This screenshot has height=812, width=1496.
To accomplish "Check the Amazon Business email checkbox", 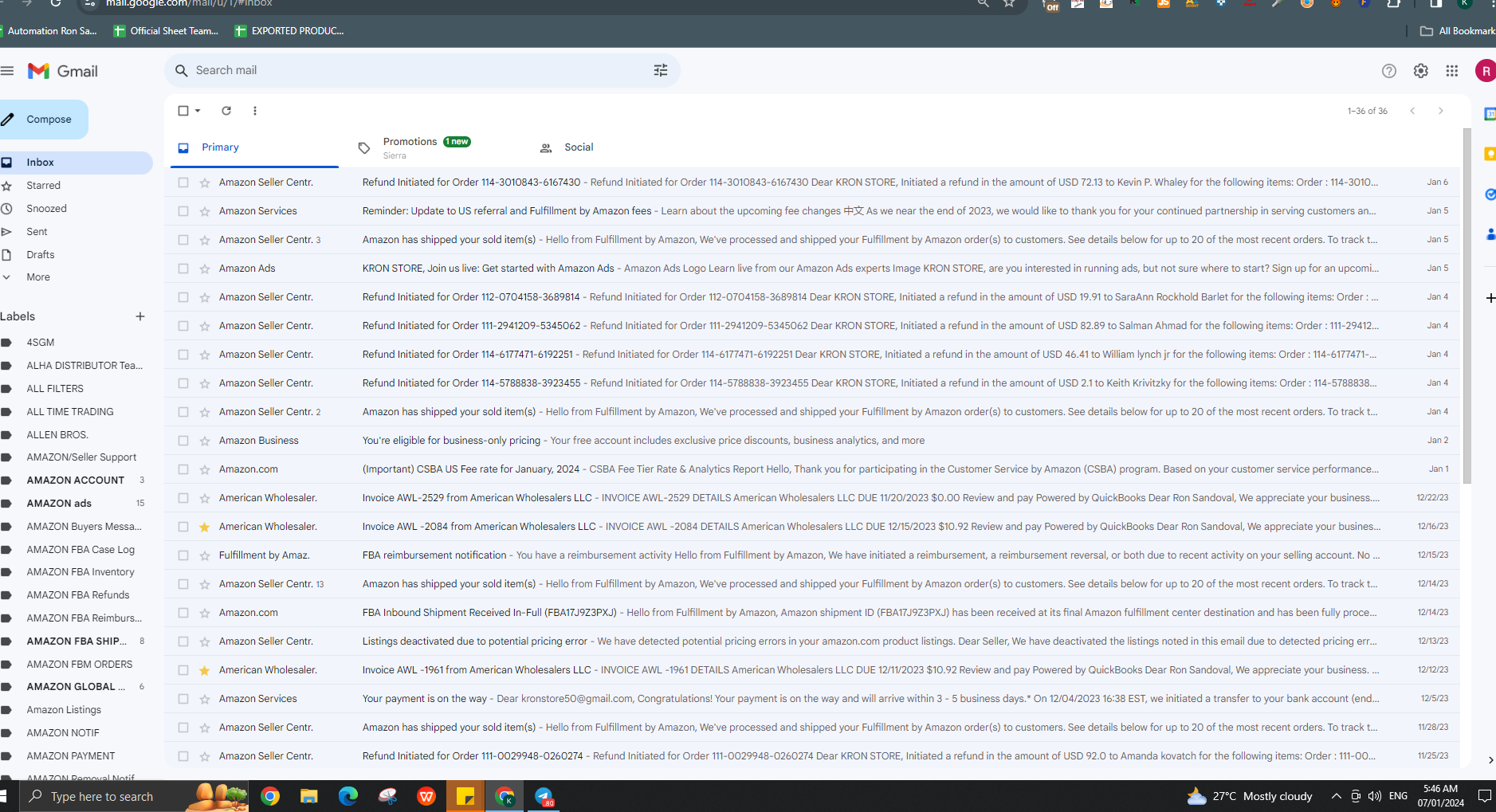I will tap(183, 441).
